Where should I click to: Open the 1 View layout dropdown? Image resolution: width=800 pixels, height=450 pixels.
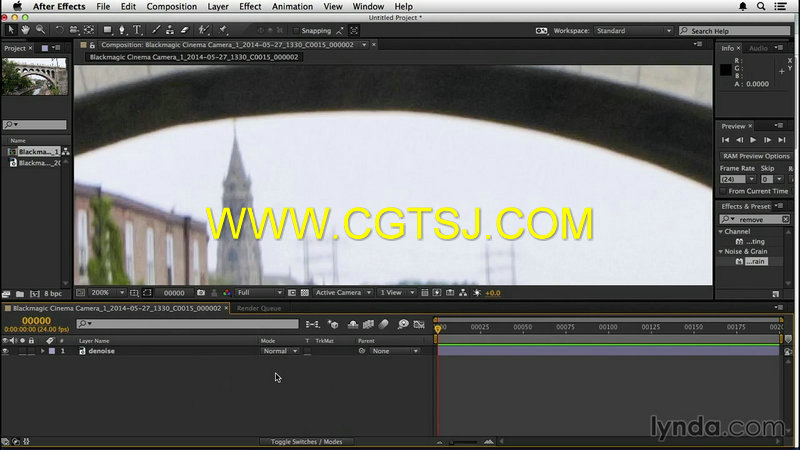[x=396, y=293]
